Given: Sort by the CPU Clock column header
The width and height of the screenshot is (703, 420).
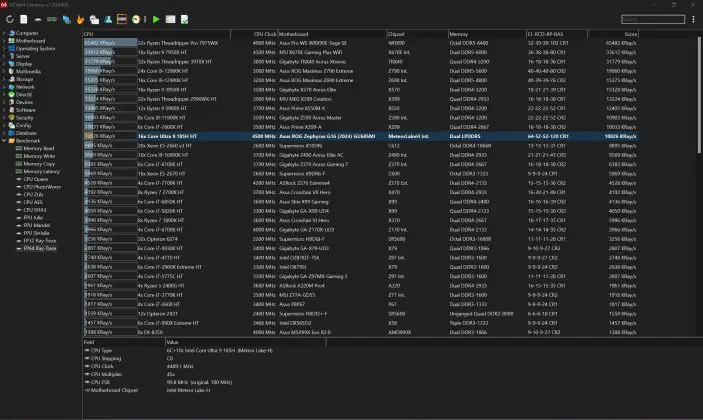Looking at the screenshot, I should [x=254, y=34].
